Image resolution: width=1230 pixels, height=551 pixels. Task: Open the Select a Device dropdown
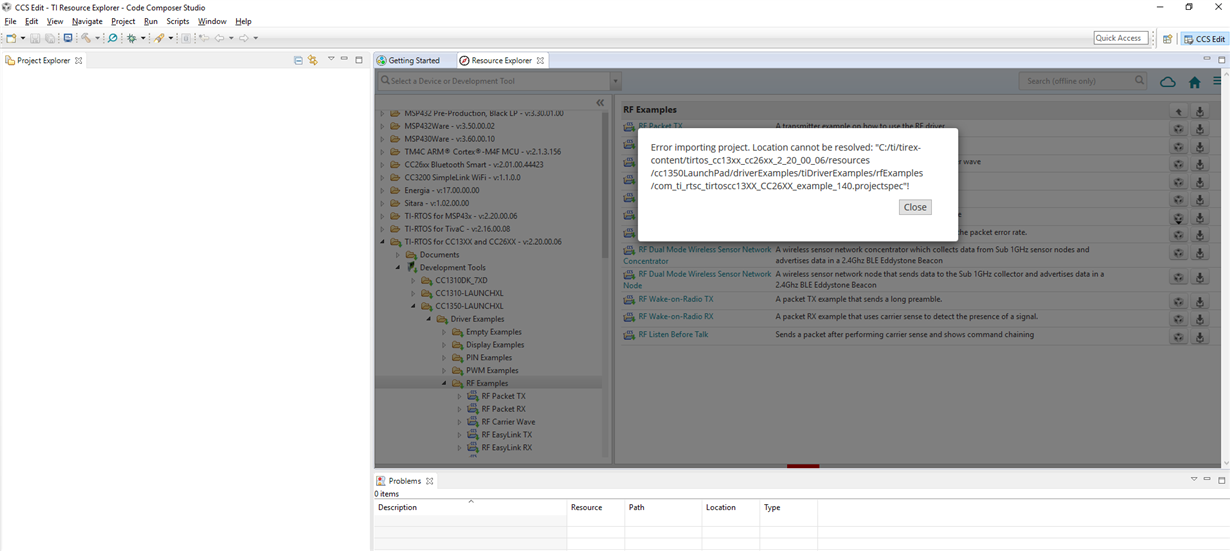point(615,81)
